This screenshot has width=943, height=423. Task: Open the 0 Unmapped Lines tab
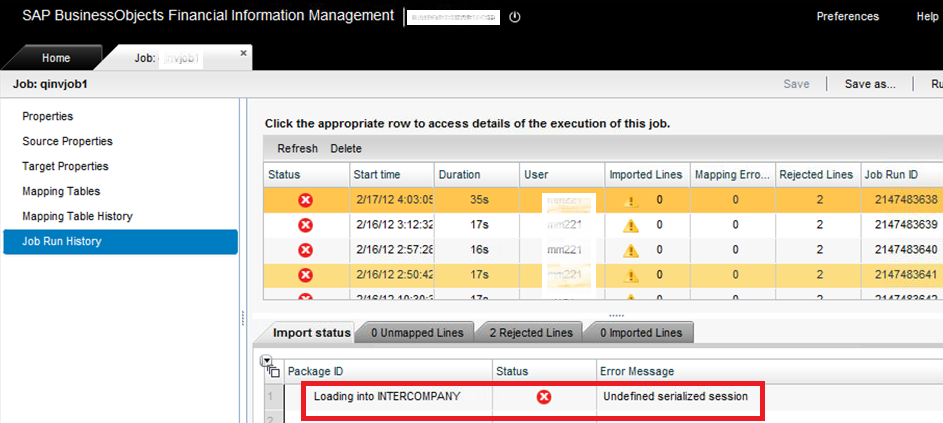pyautogui.click(x=417, y=333)
